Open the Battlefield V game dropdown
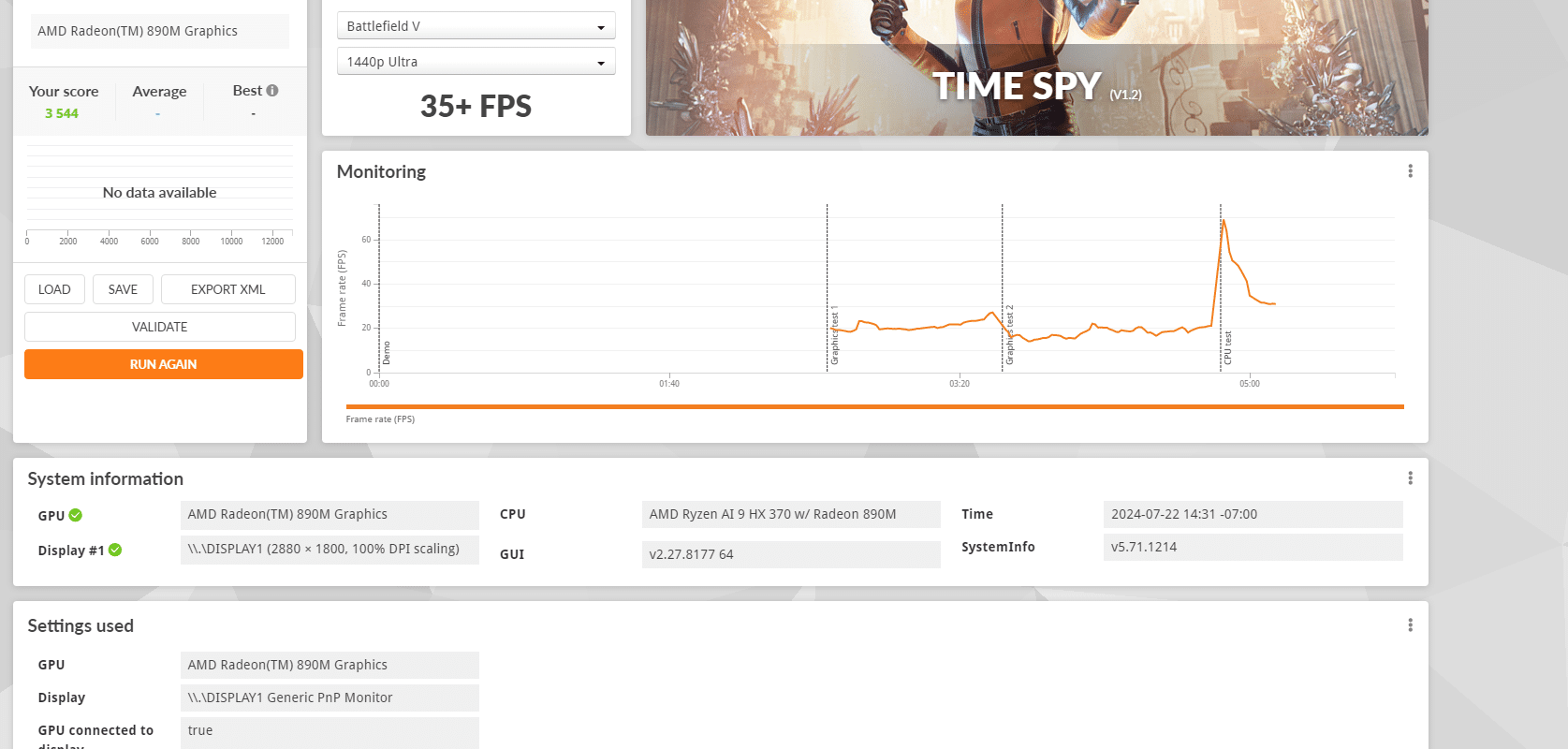Image resolution: width=1568 pixels, height=749 pixels. click(x=476, y=26)
